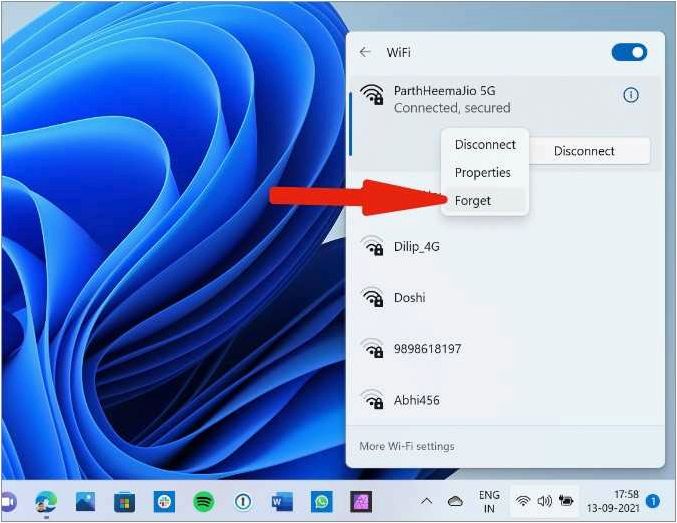Click the volume speaker tray icon
This screenshot has height=523, width=677.
click(x=544, y=501)
